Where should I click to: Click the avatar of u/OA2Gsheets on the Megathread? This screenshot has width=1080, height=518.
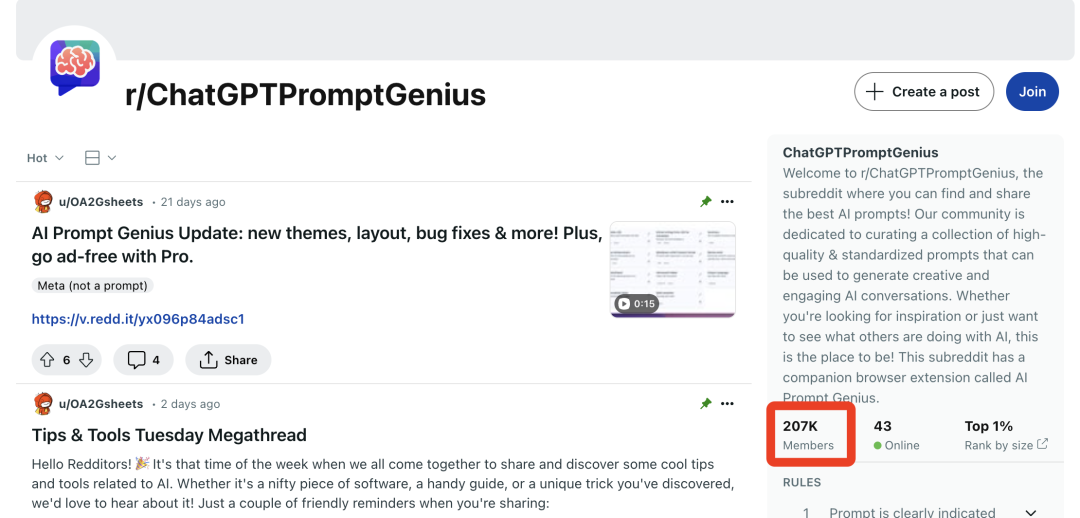pyautogui.click(x=43, y=404)
